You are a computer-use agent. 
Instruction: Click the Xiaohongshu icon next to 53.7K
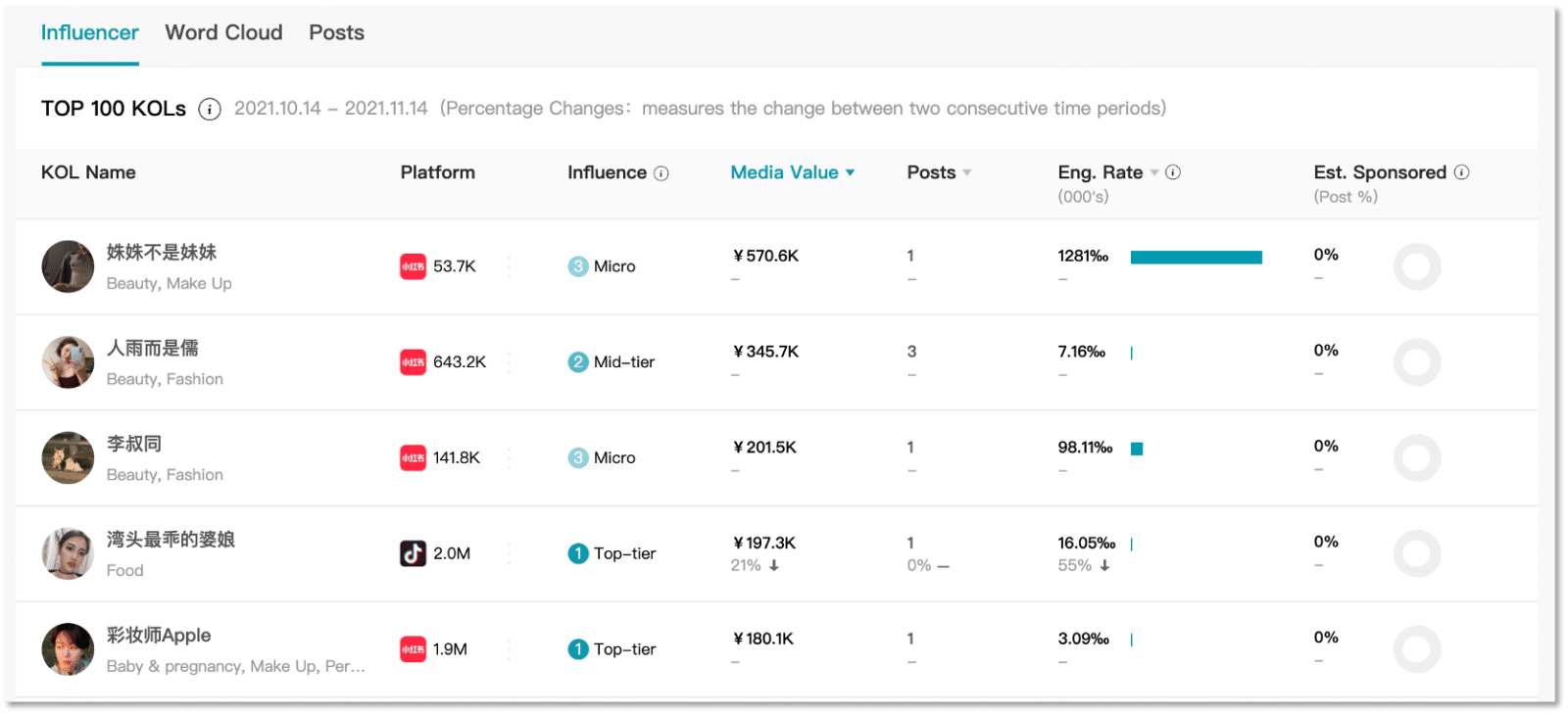tap(413, 266)
